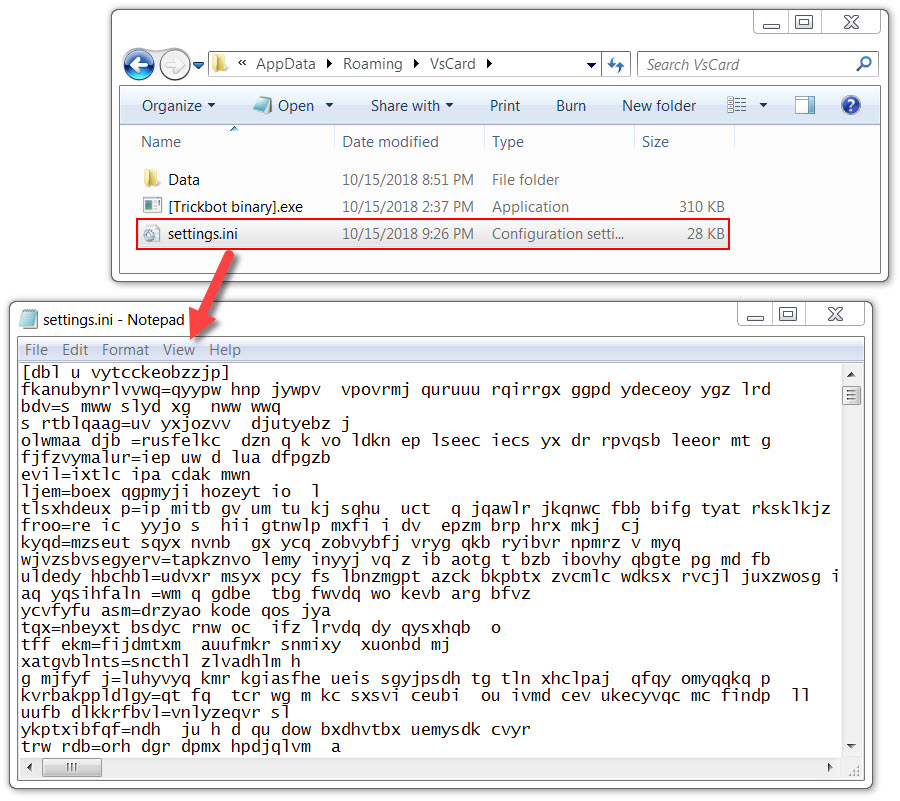900x801 pixels.
Task: Click the Trickbot binary application icon
Action: [x=152, y=205]
